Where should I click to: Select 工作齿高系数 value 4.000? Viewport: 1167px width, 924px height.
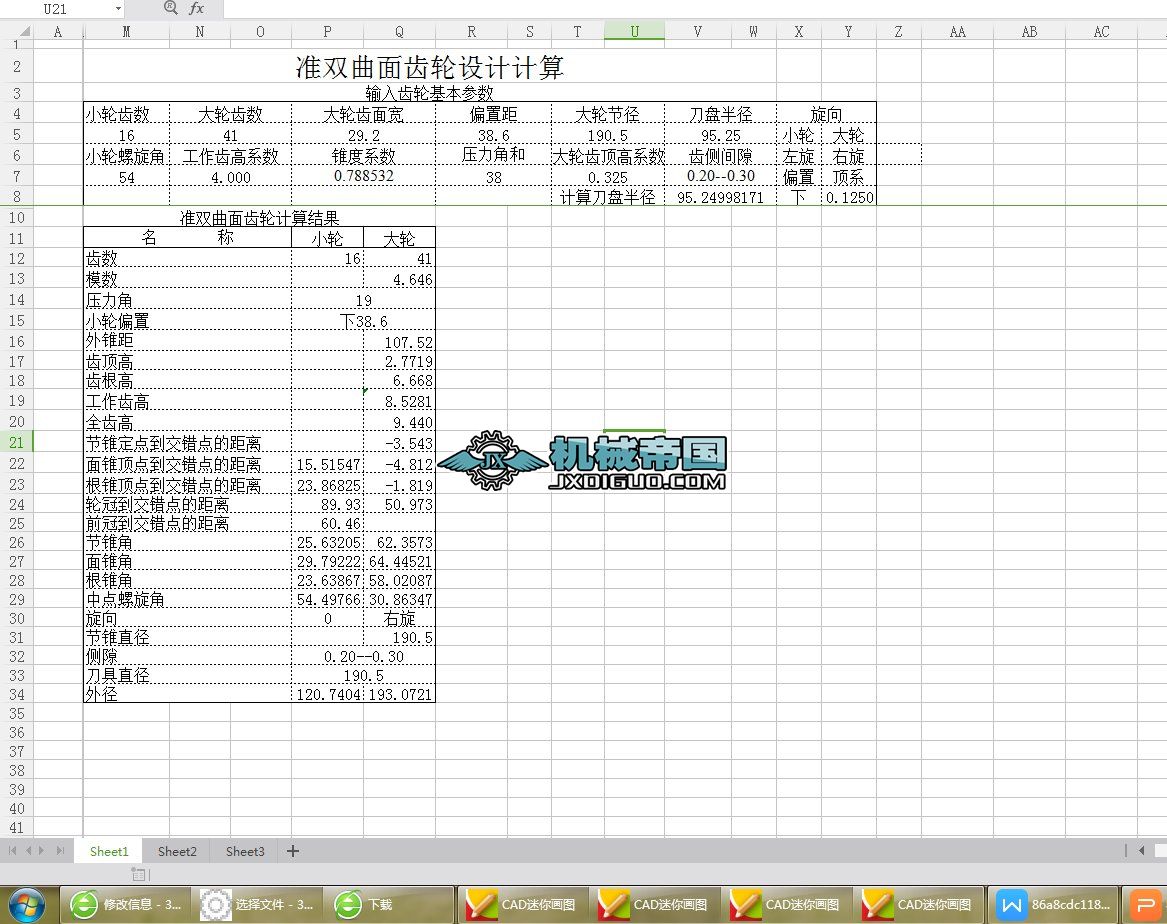(x=231, y=177)
